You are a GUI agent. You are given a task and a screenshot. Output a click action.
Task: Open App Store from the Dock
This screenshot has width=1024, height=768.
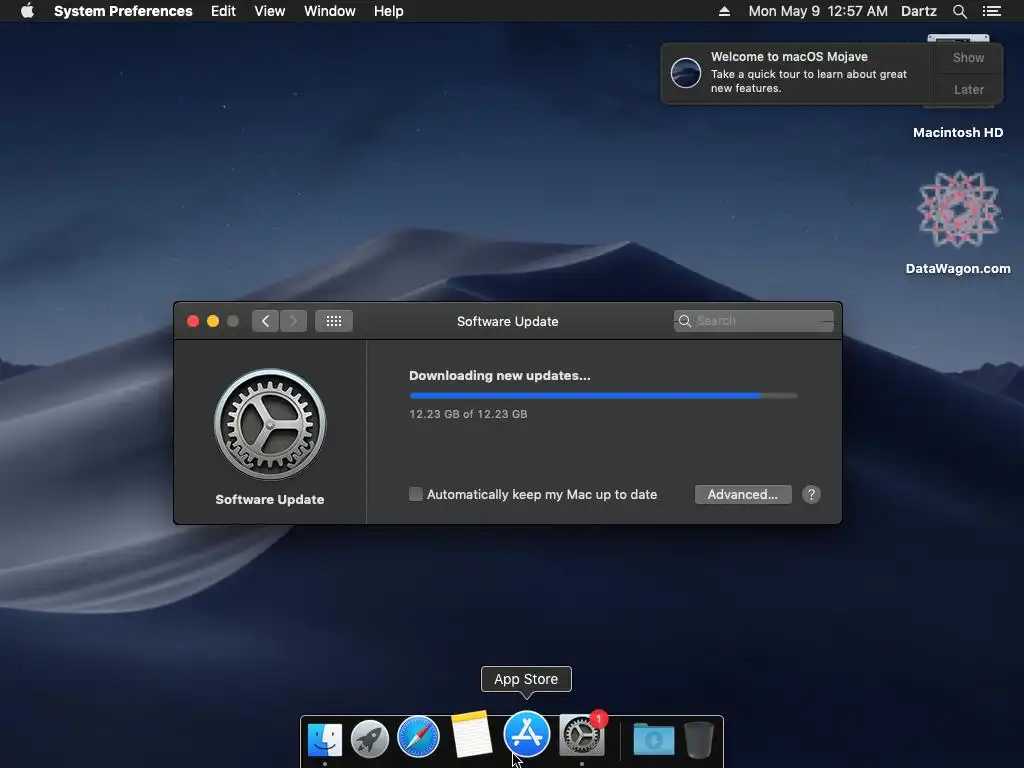tap(526, 734)
